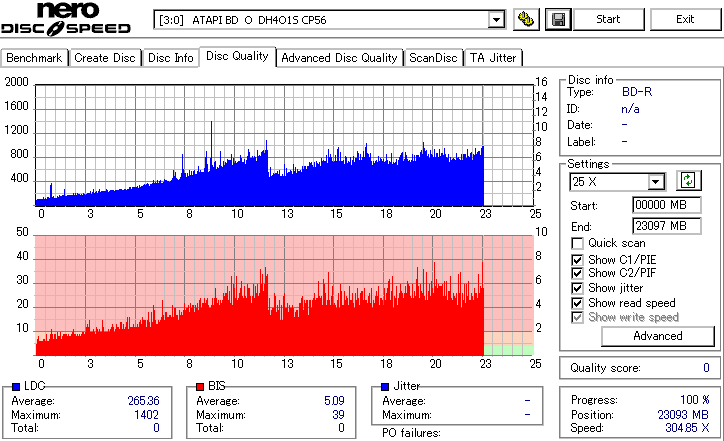The image size is (724, 441).
Task: Toggle the Show C2/PIF checkbox
Action: 577,273
